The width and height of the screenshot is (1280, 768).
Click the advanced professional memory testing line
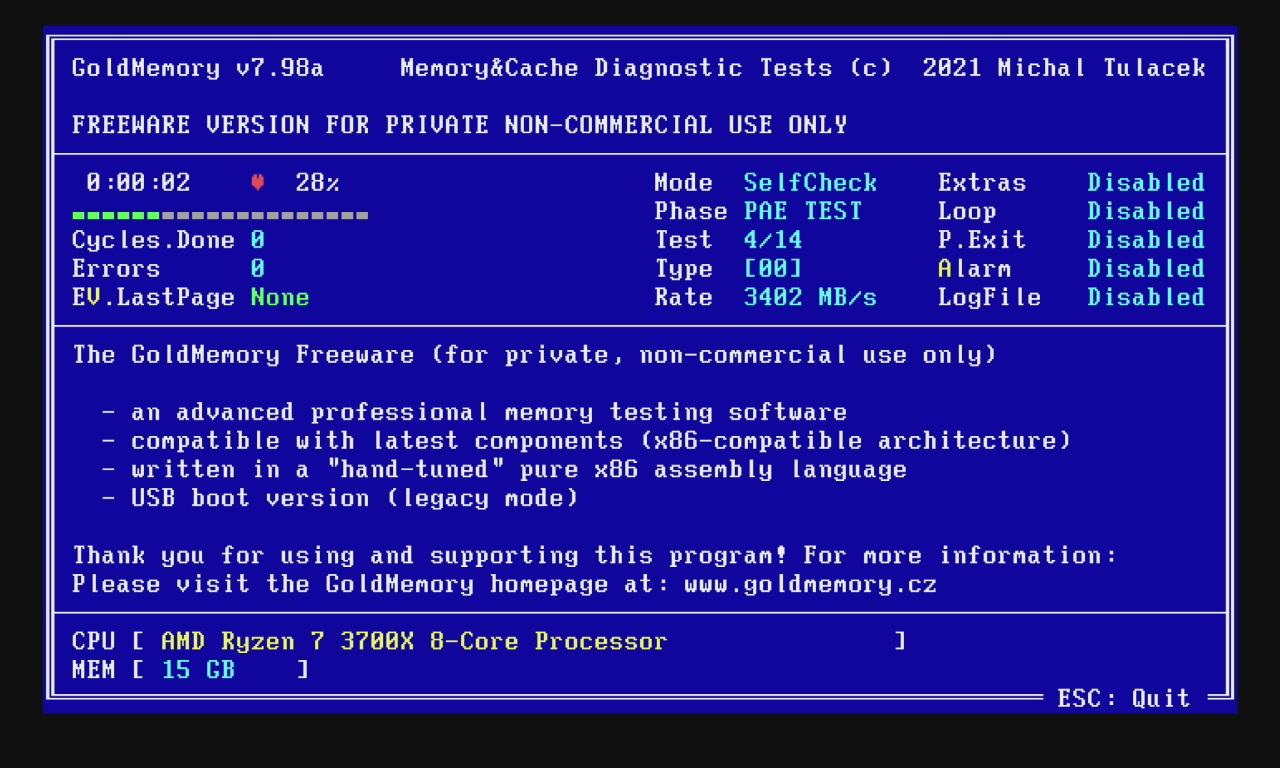click(x=475, y=412)
